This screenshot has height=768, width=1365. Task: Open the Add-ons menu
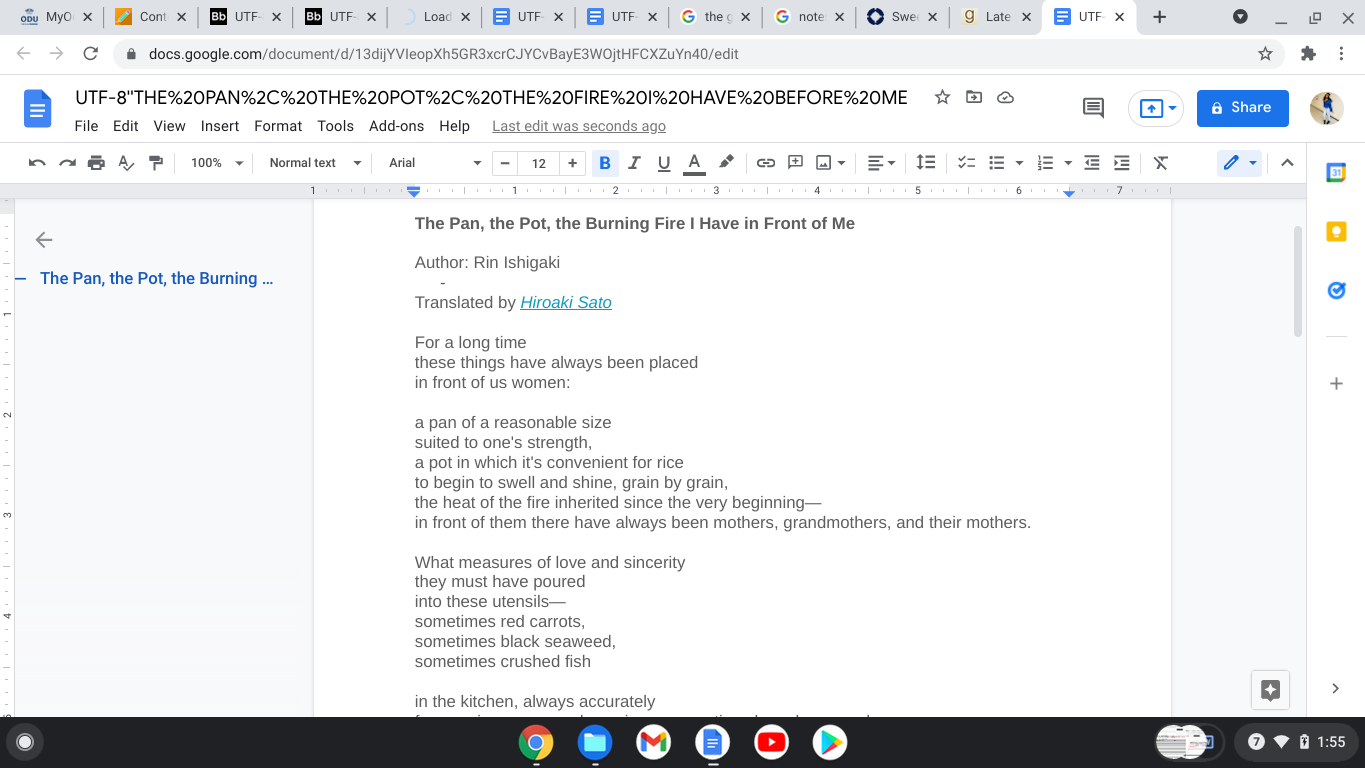396,126
